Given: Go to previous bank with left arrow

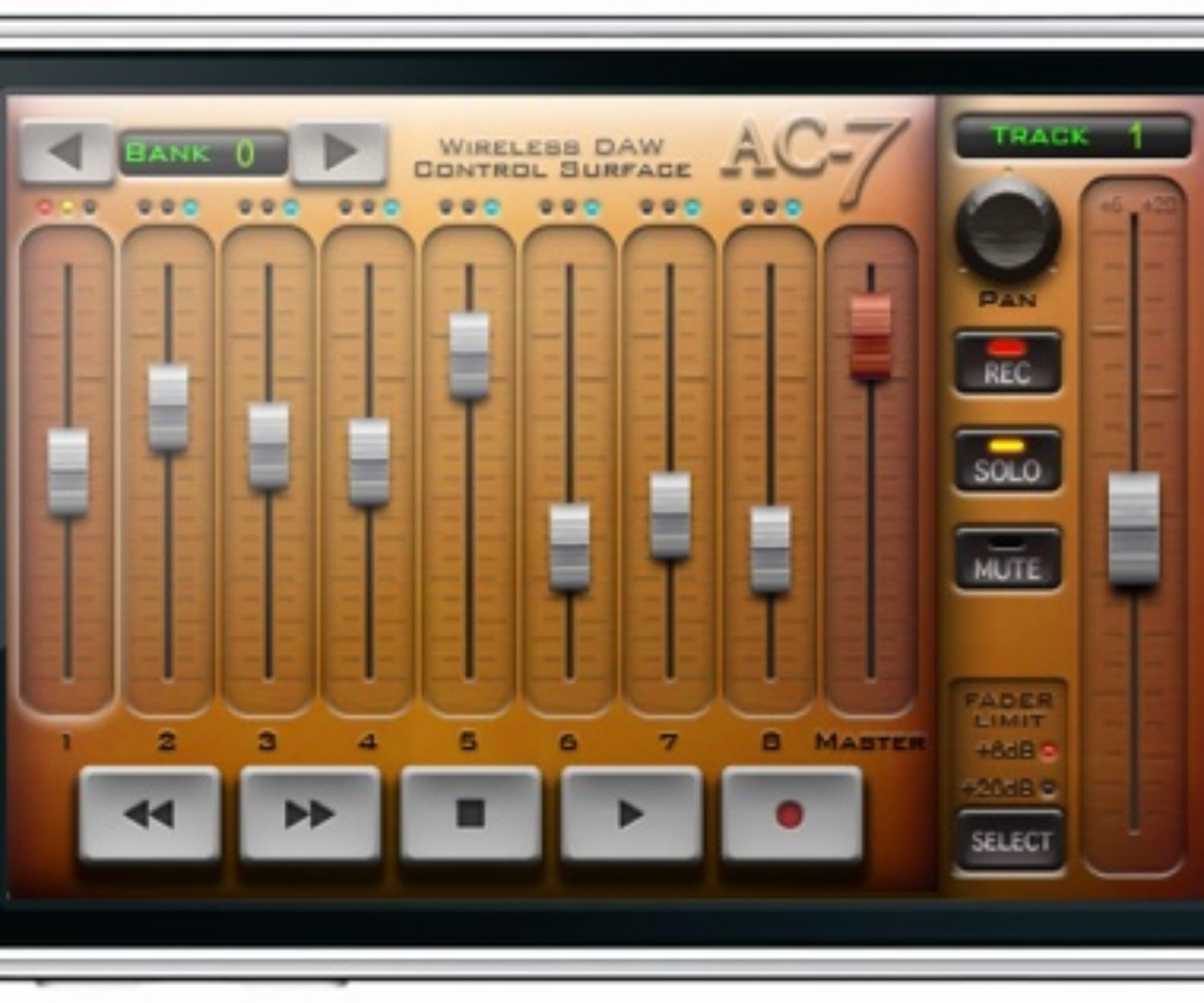Looking at the screenshot, I should click(66, 152).
